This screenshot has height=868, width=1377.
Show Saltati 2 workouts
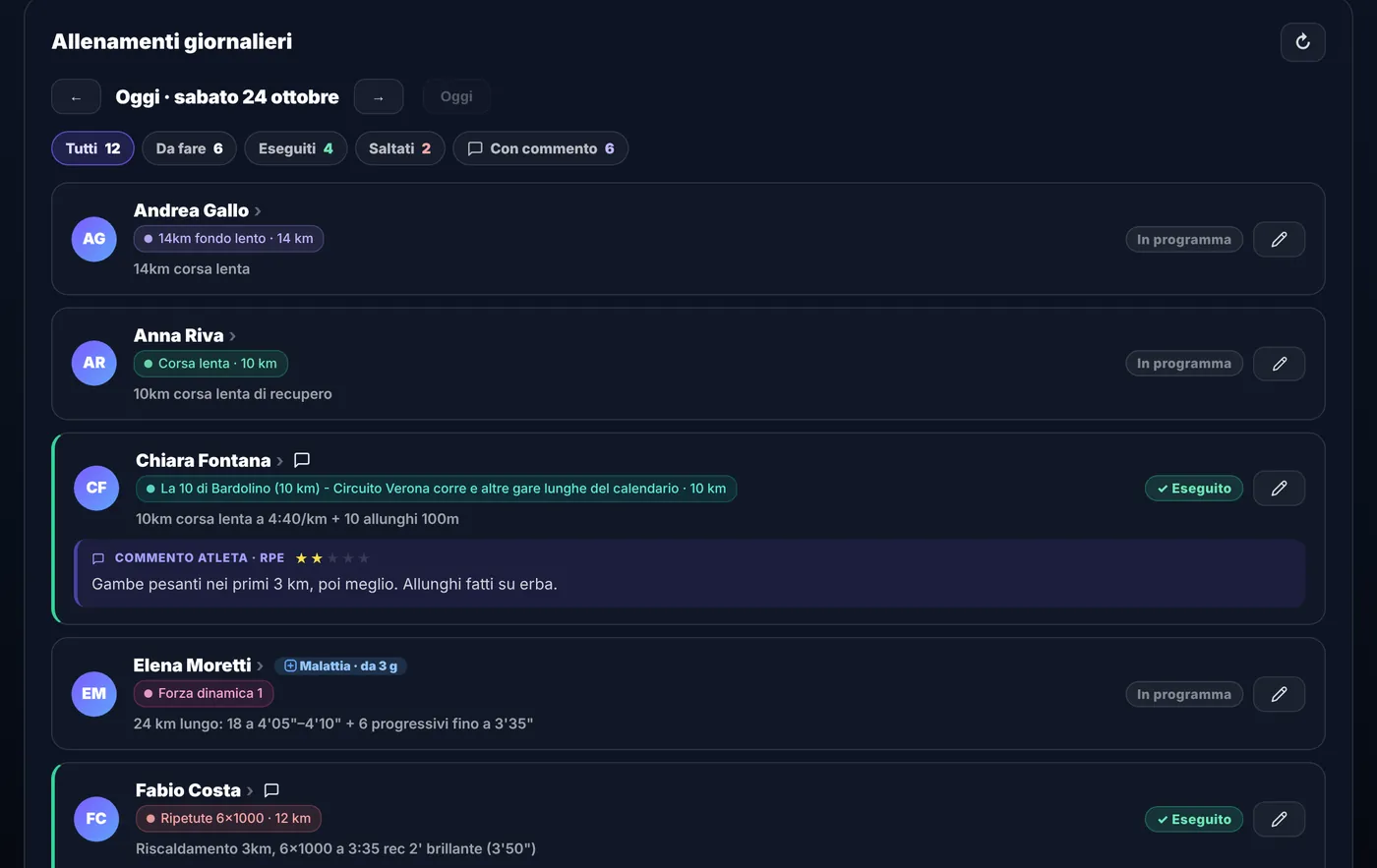399,148
